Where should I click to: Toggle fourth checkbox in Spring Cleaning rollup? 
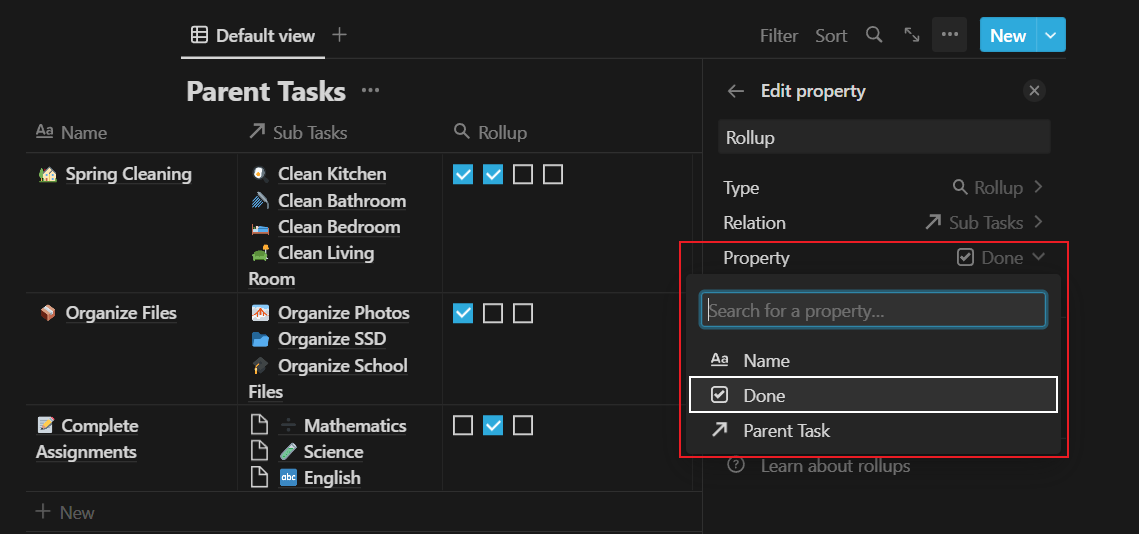(x=553, y=174)
